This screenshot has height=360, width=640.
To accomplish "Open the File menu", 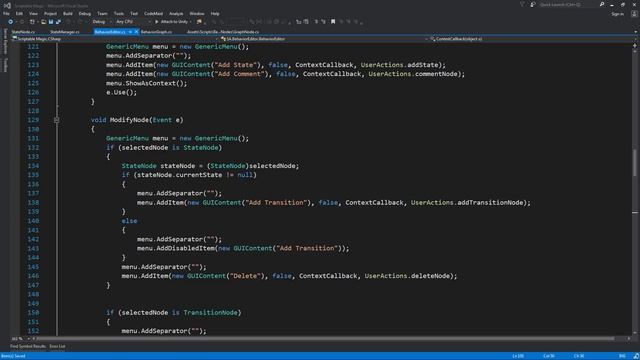I will (6, 13).
